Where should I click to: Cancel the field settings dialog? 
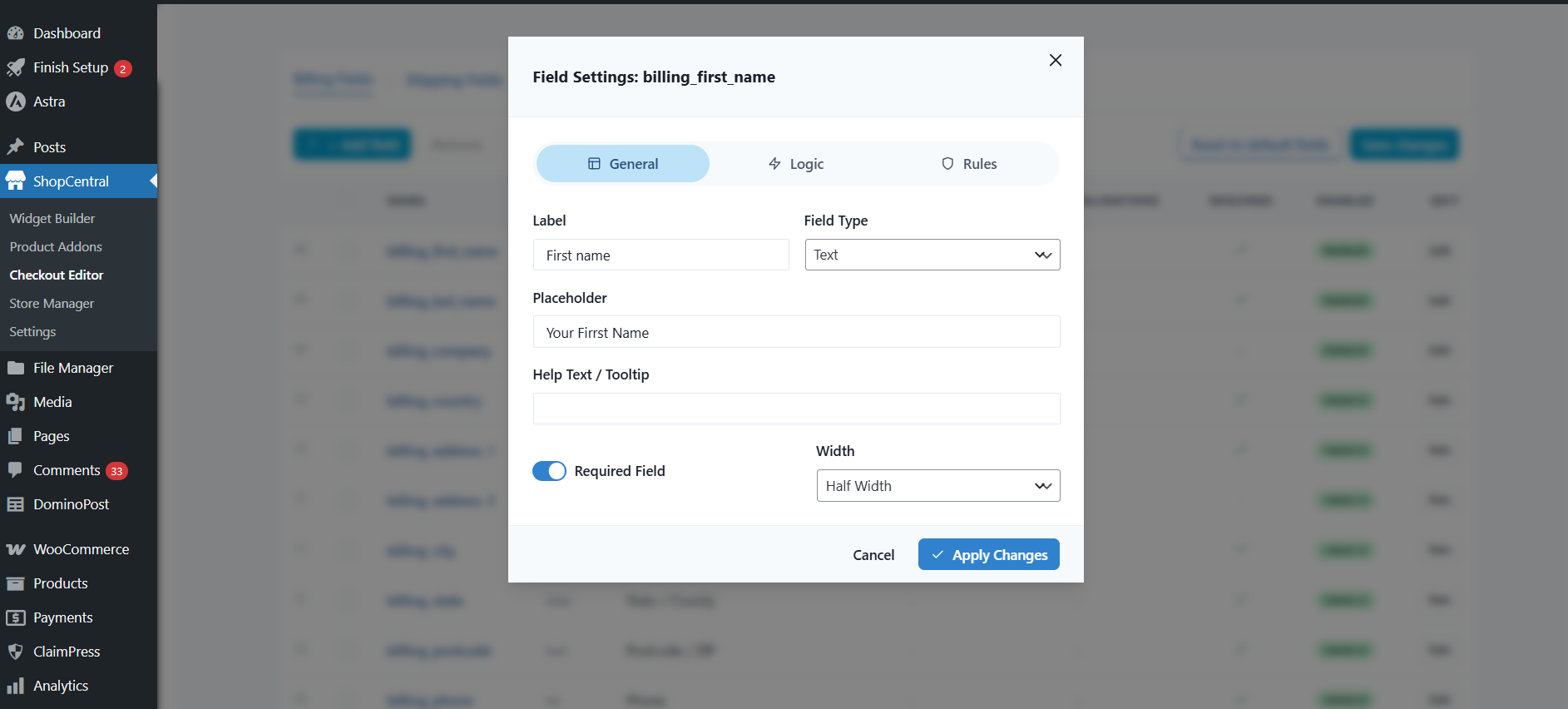click(x=873, y=555)
